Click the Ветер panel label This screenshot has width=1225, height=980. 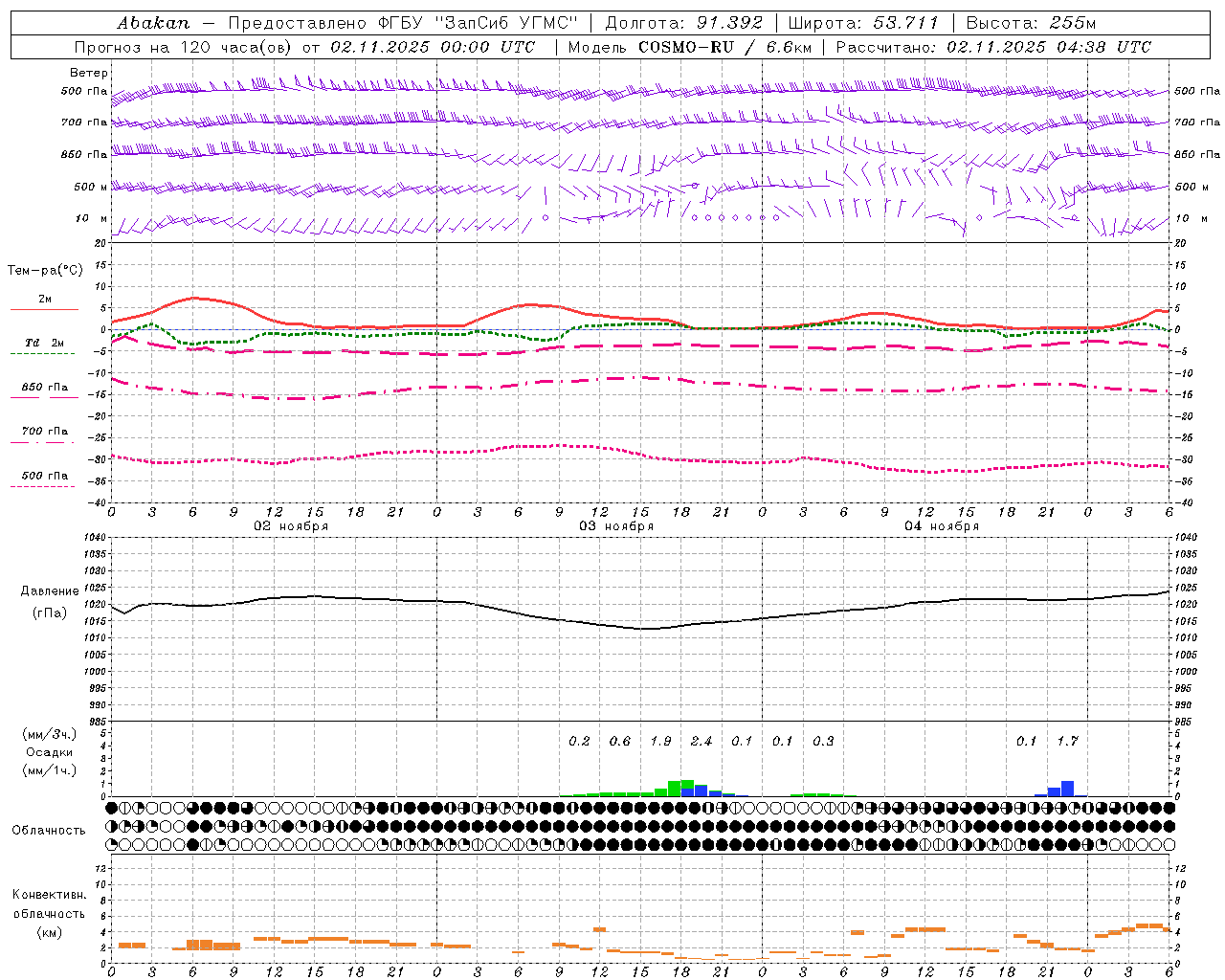tap(88, 73)
